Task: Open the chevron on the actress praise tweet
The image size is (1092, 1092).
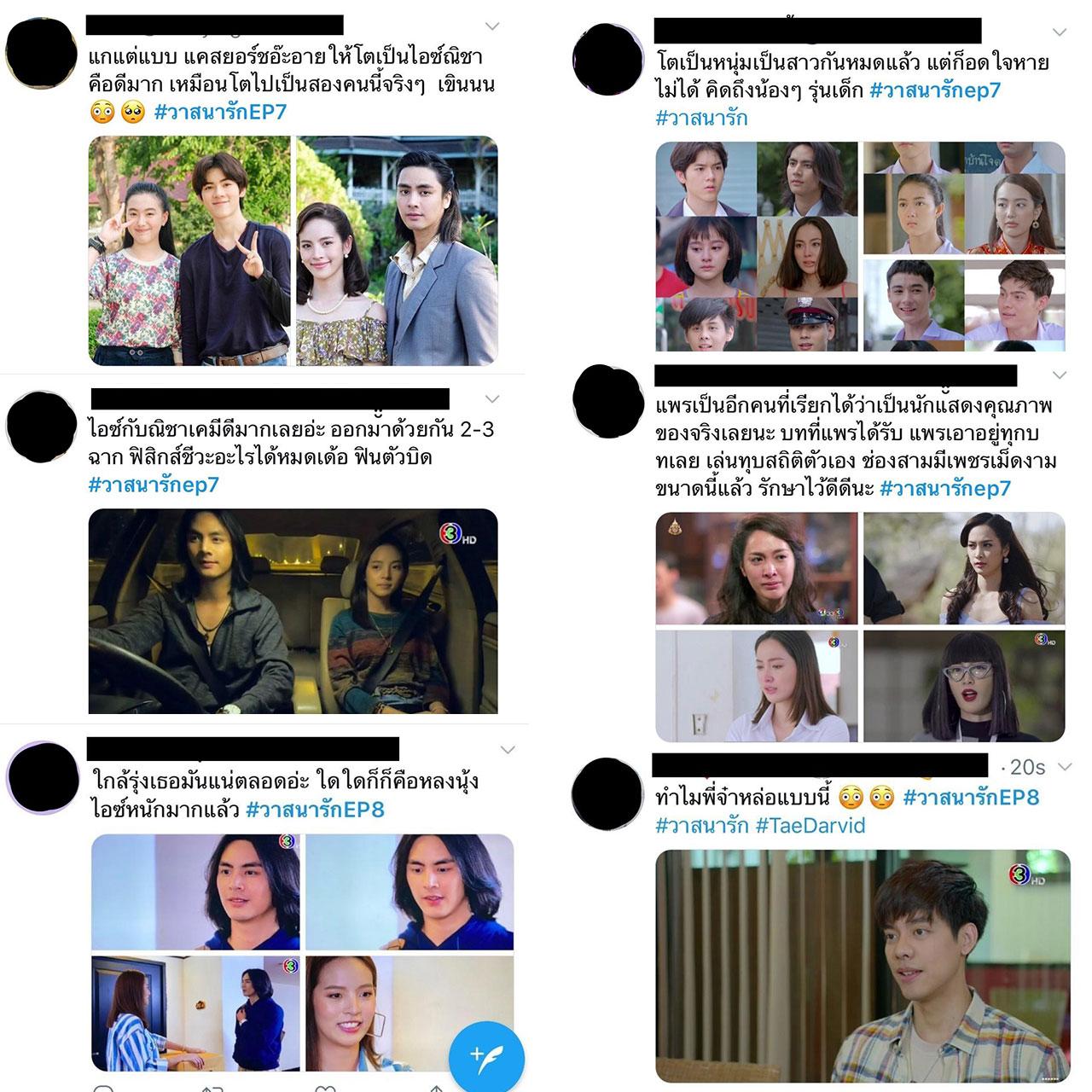Action: pyautogui.click(x=1060, y=375)
